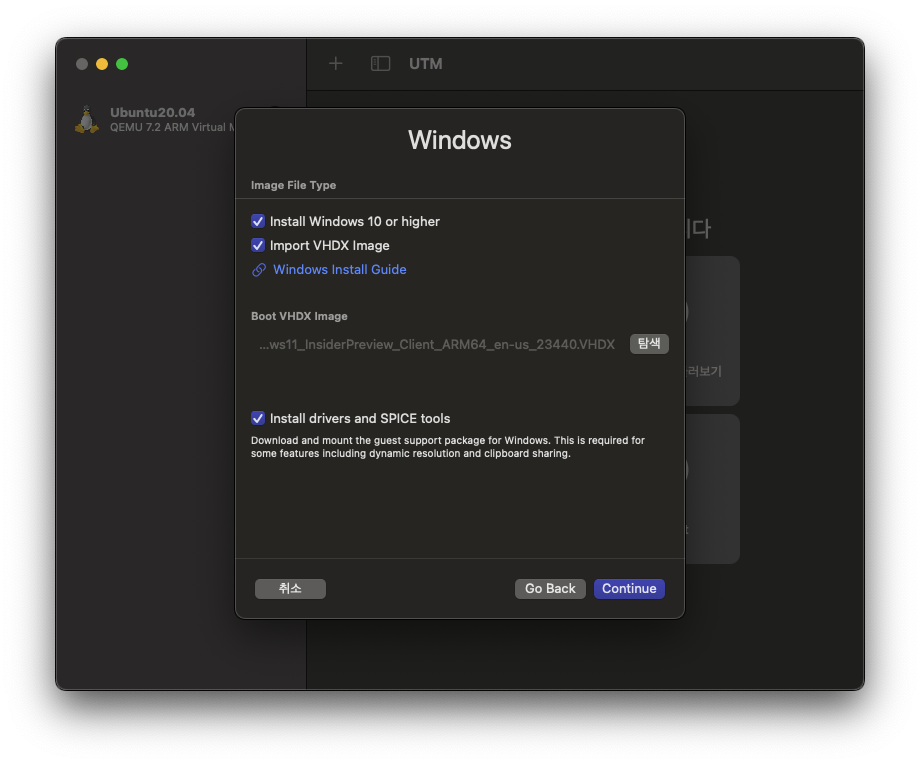Click the Boot VHDX Image label
This screenshot has width=920, height=764.
point(299,316)
